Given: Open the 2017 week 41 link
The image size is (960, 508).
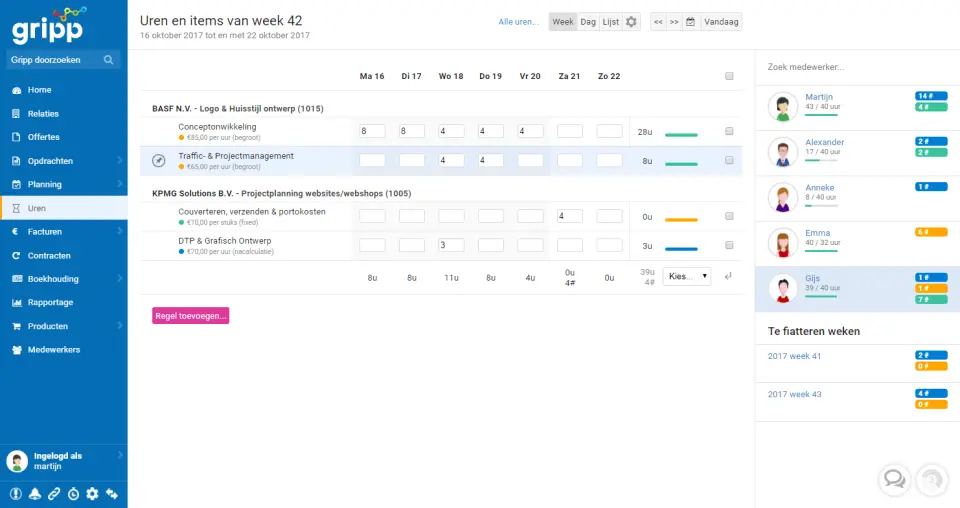Looking at the screenshot, I should (x=794, y=356).
